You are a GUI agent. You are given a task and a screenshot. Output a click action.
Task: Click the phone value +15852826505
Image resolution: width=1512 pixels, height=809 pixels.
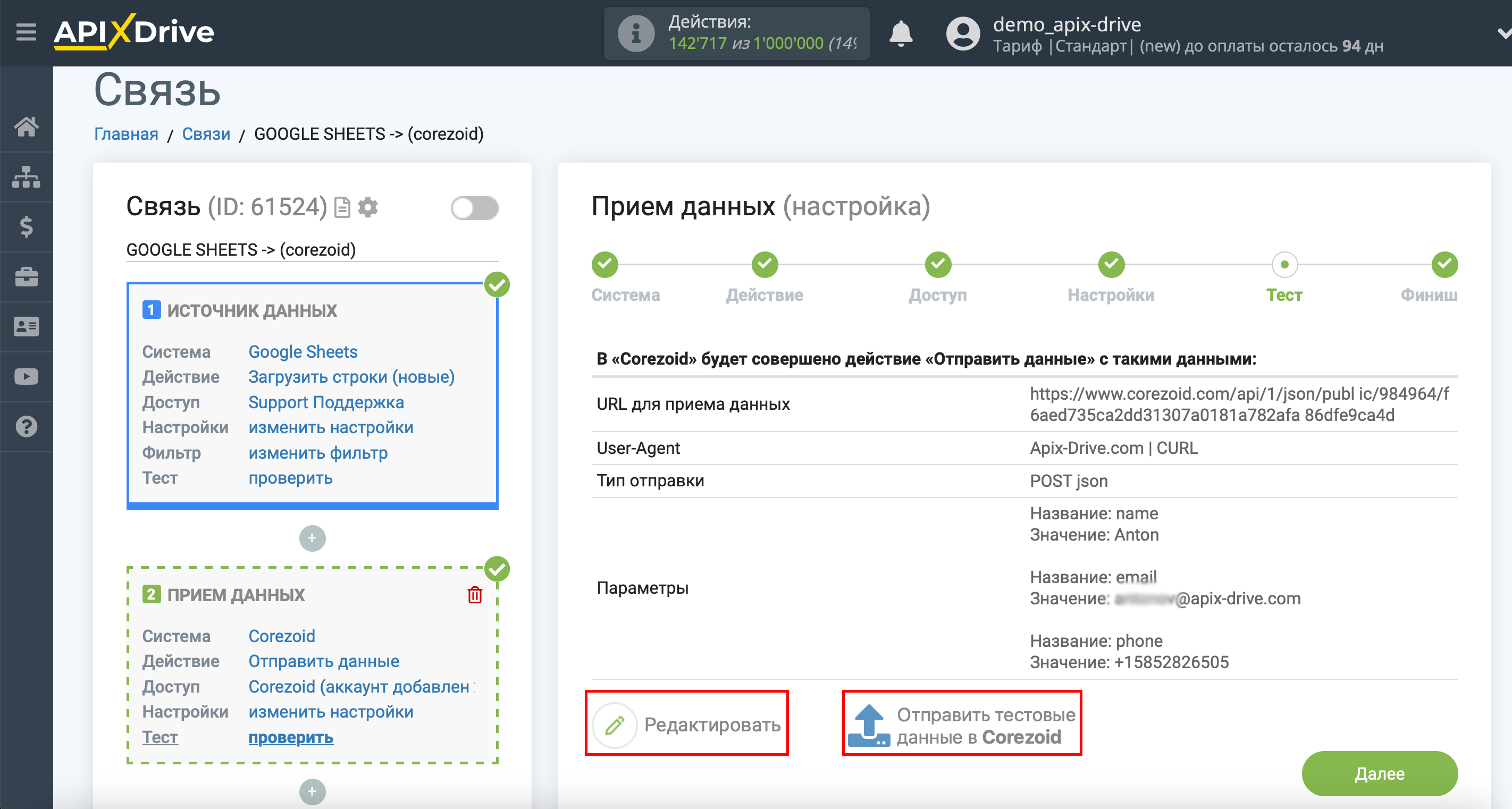pos(1171,662)
